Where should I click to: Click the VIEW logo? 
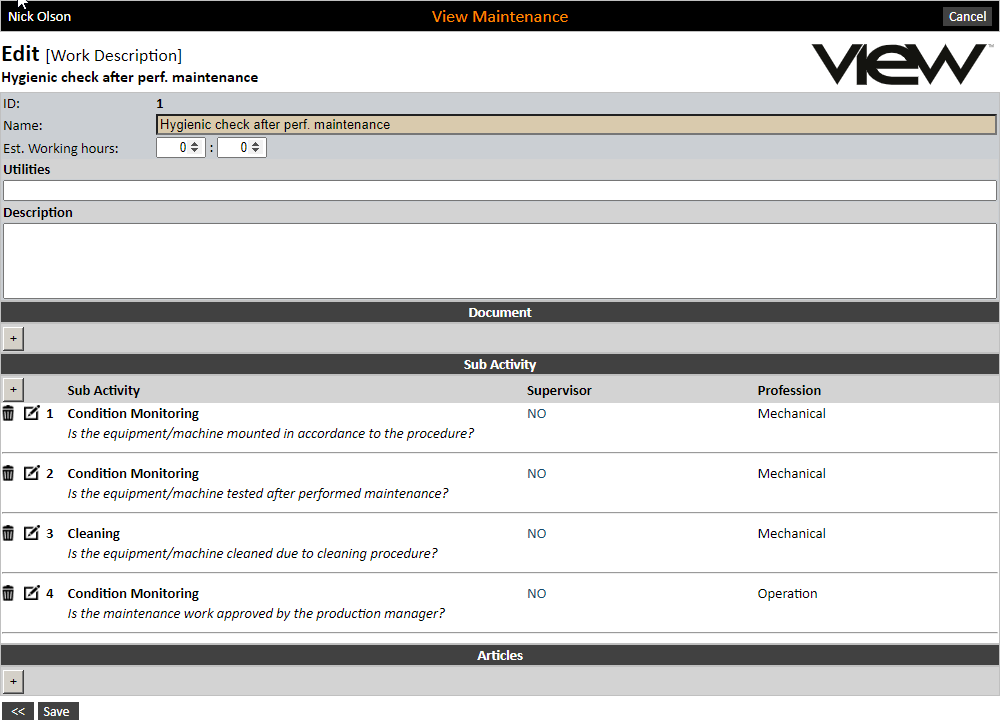(x=897, y=64)
